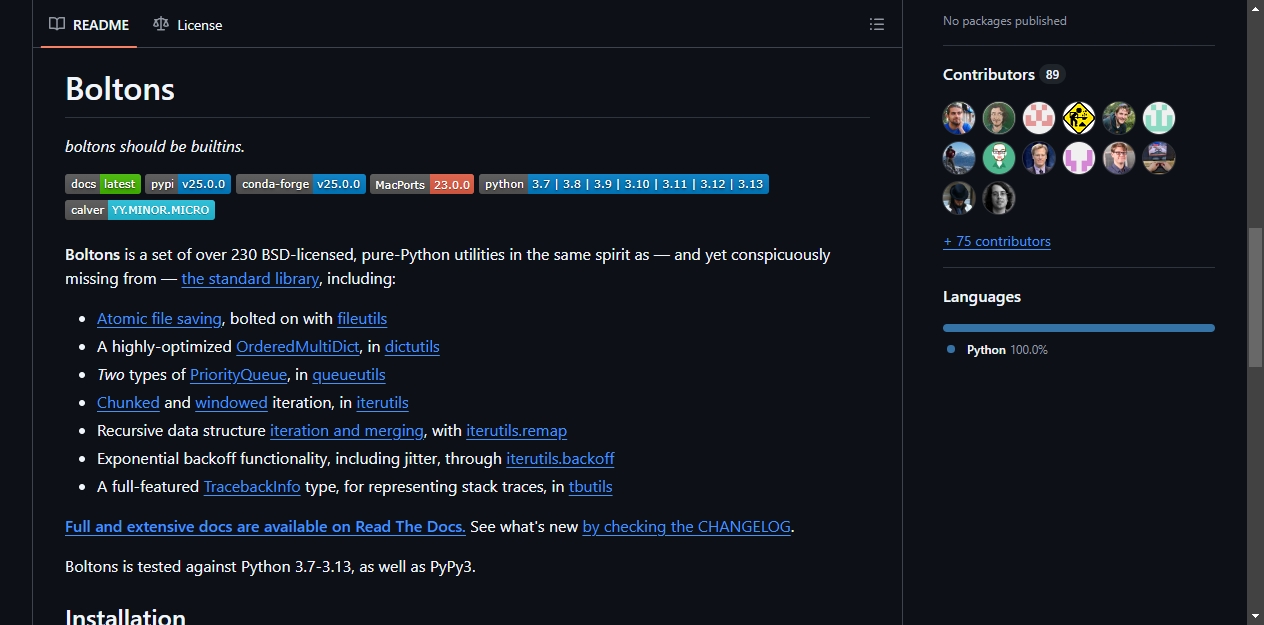This screenshot has height=625, width=1264.
Task: Open the Chunked link
Action: pyautogui.click(x=128, y=403)
